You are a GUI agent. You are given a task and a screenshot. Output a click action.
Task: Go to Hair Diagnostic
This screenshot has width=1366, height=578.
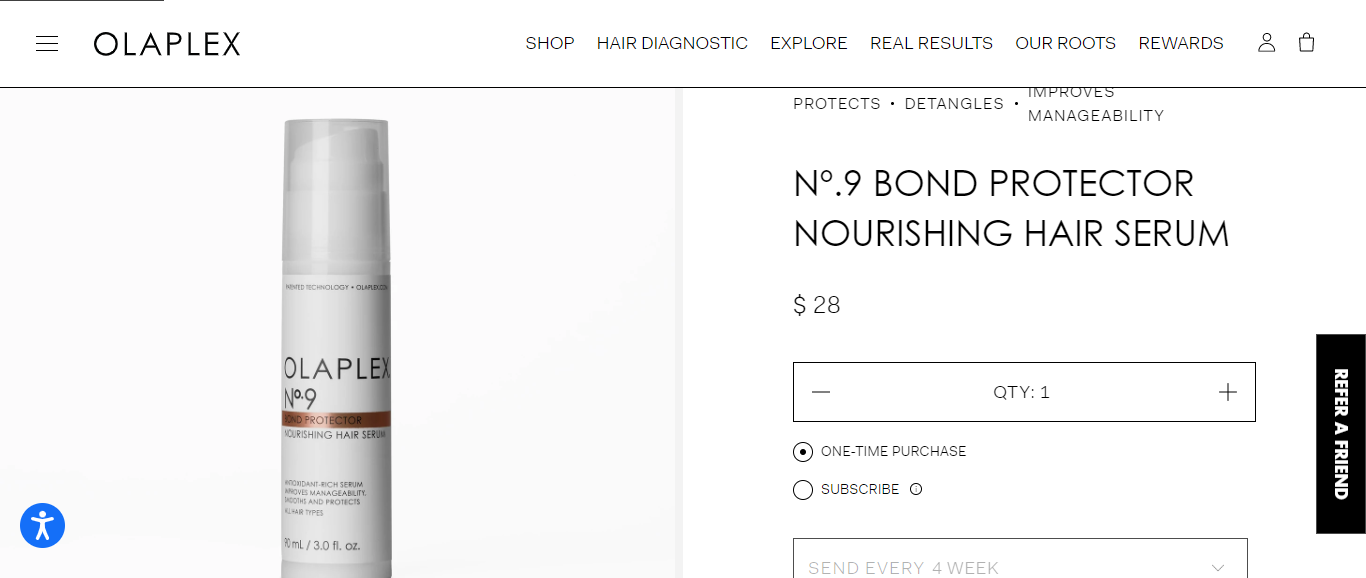pyautogui.click(x=672, y=43)
